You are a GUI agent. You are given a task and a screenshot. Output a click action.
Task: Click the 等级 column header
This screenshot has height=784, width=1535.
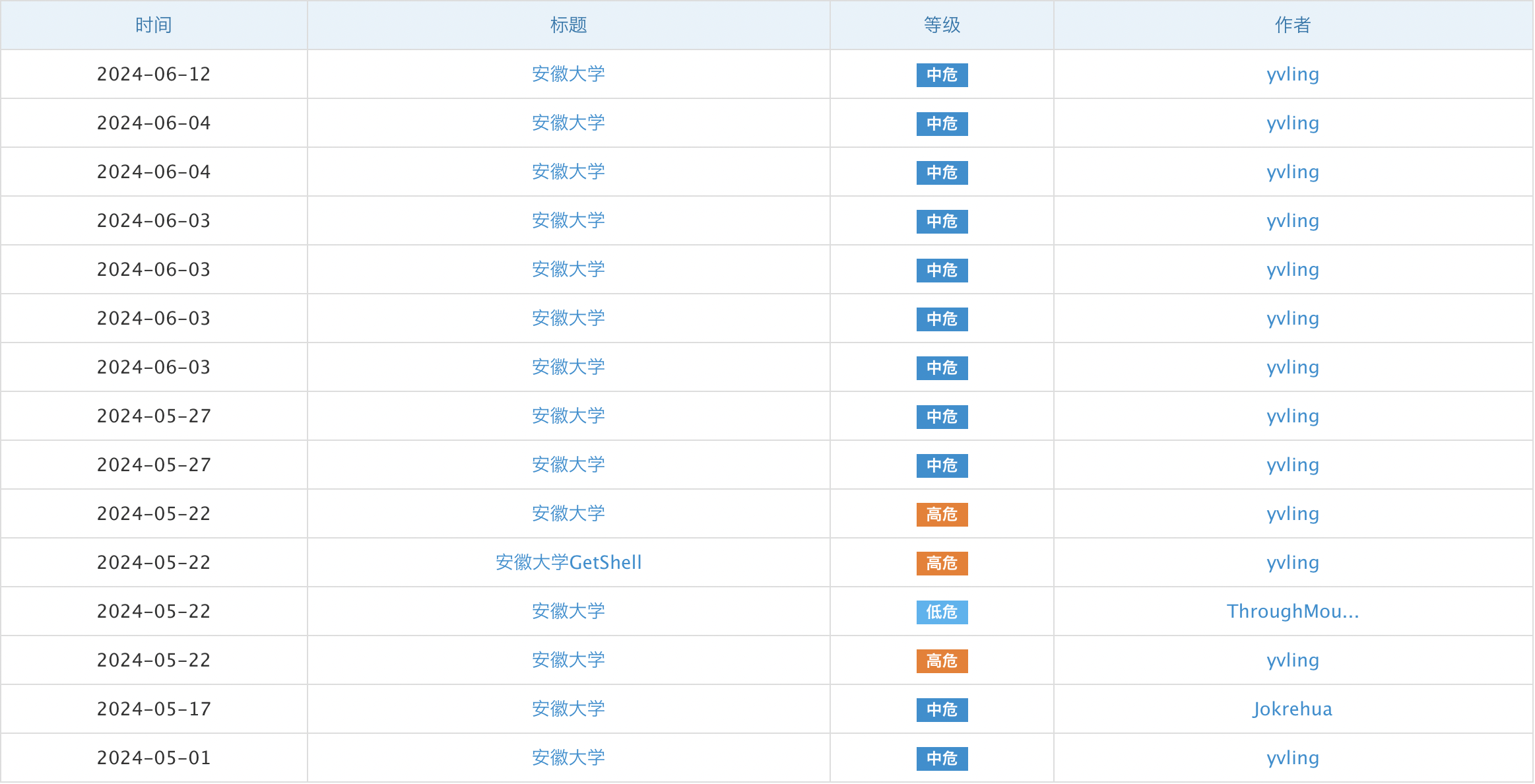click(942, 25)
